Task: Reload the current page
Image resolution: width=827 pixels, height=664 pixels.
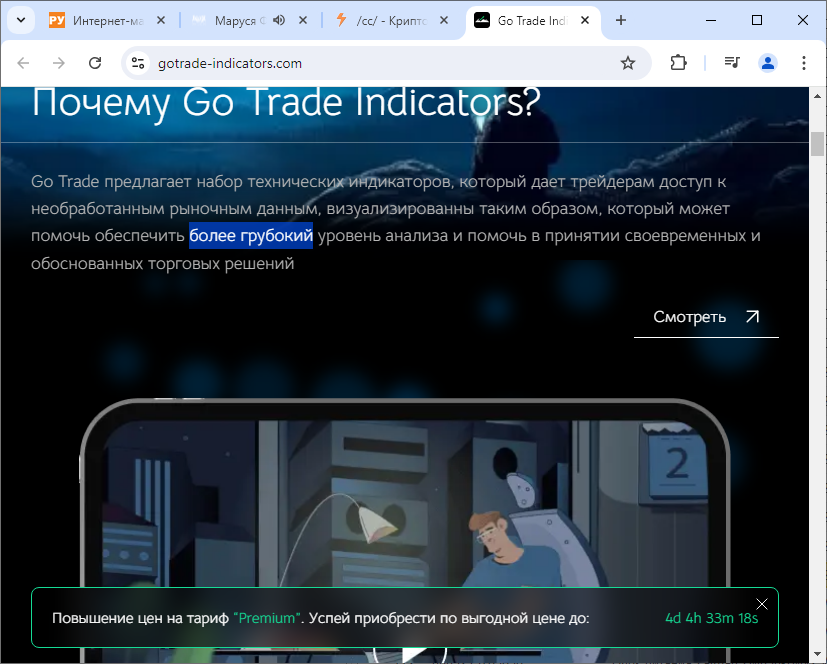Action: click(x=95, y=63)
